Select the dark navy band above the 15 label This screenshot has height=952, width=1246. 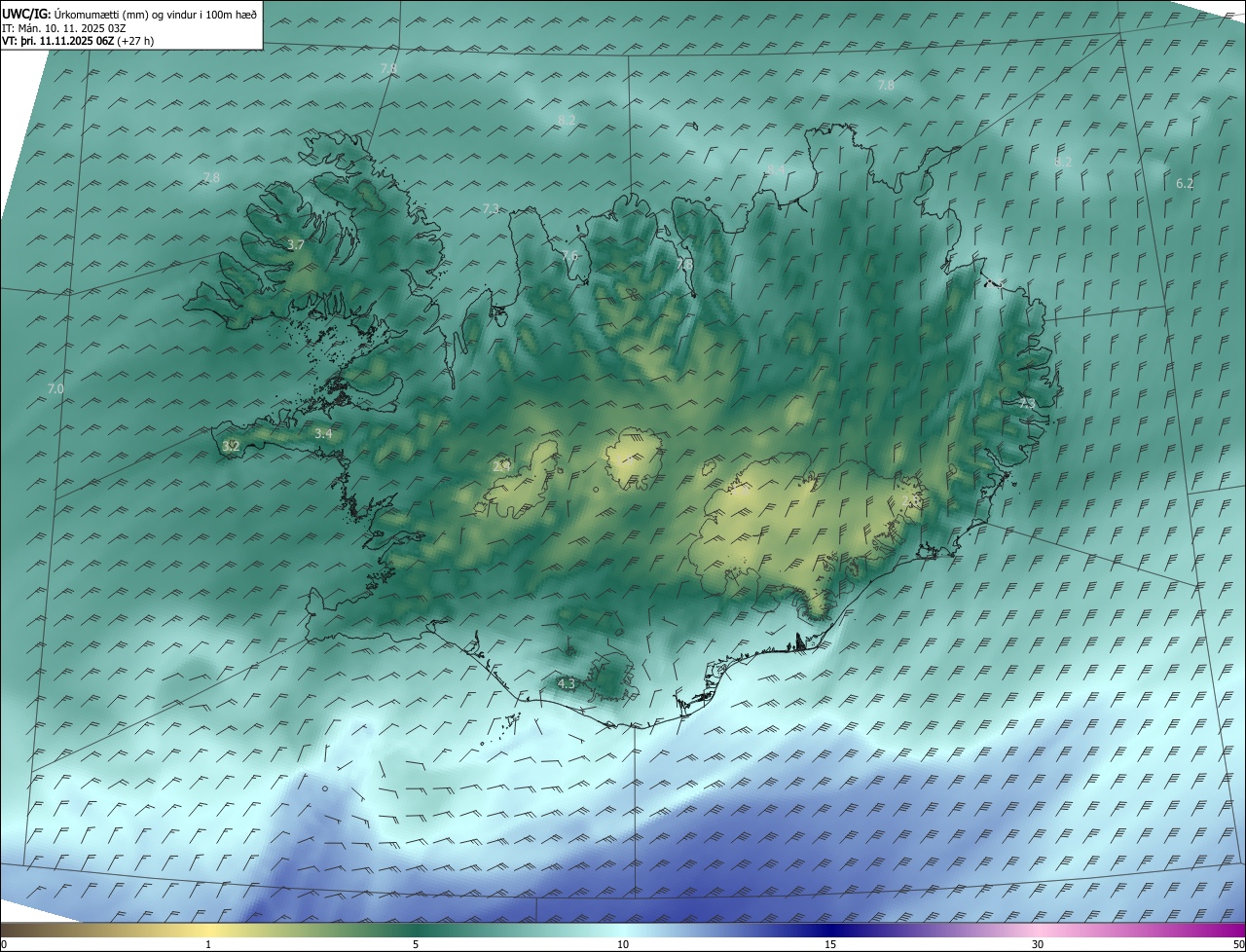(x=830, y=930)
